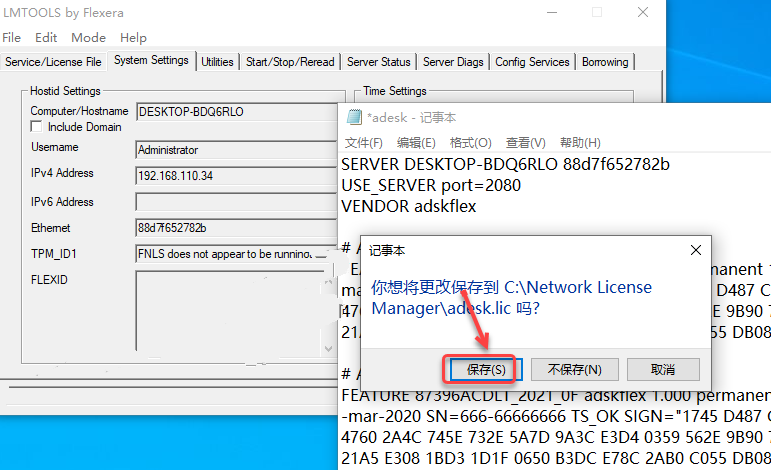Click the Username field showing Administrator
The width and height of the screenshot is (771, 470).
[237, 150]
